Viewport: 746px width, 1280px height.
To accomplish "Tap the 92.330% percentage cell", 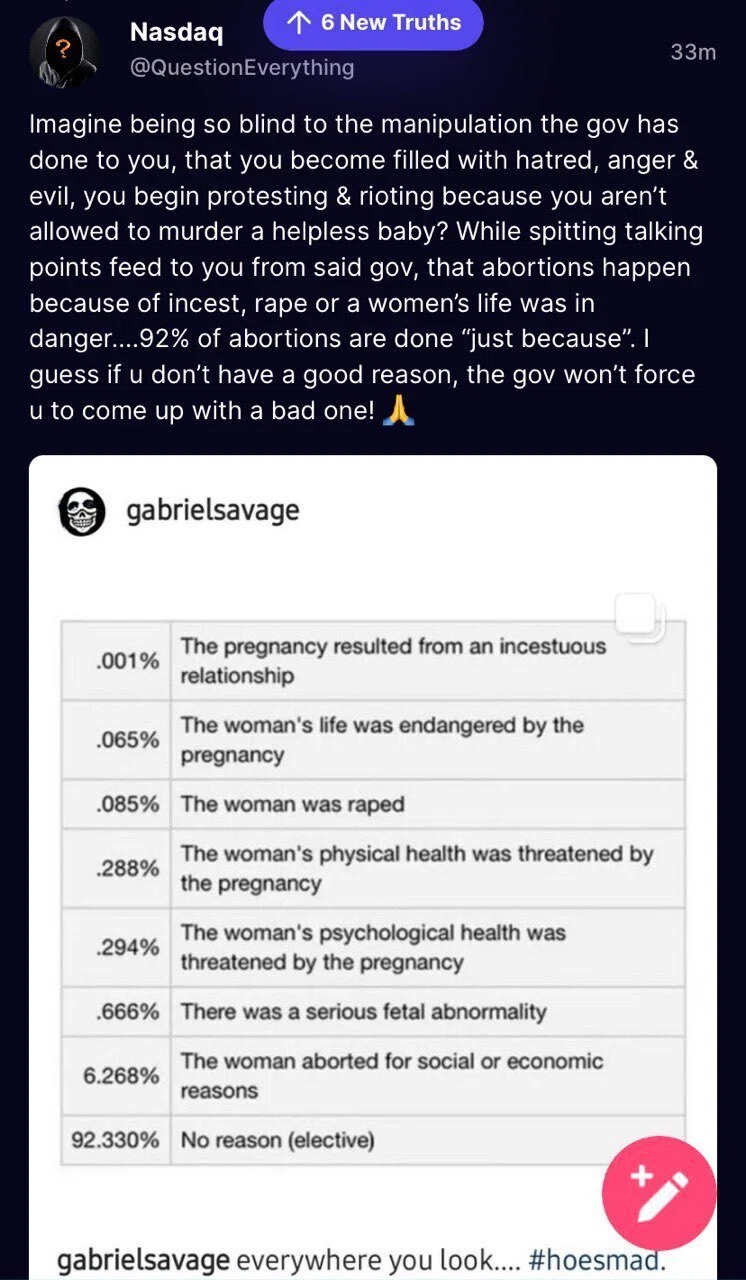I will [116, 1140].
